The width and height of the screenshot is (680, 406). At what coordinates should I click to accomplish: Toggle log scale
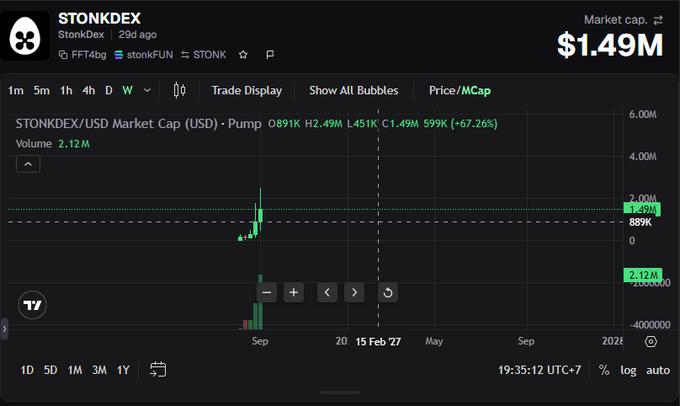point(628,370)
